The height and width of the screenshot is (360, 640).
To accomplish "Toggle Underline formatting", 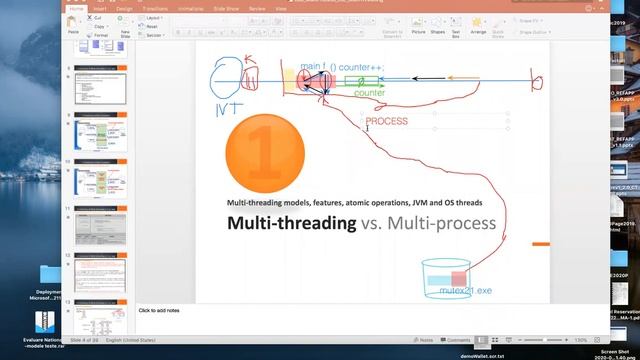I will tap(200, 33).
